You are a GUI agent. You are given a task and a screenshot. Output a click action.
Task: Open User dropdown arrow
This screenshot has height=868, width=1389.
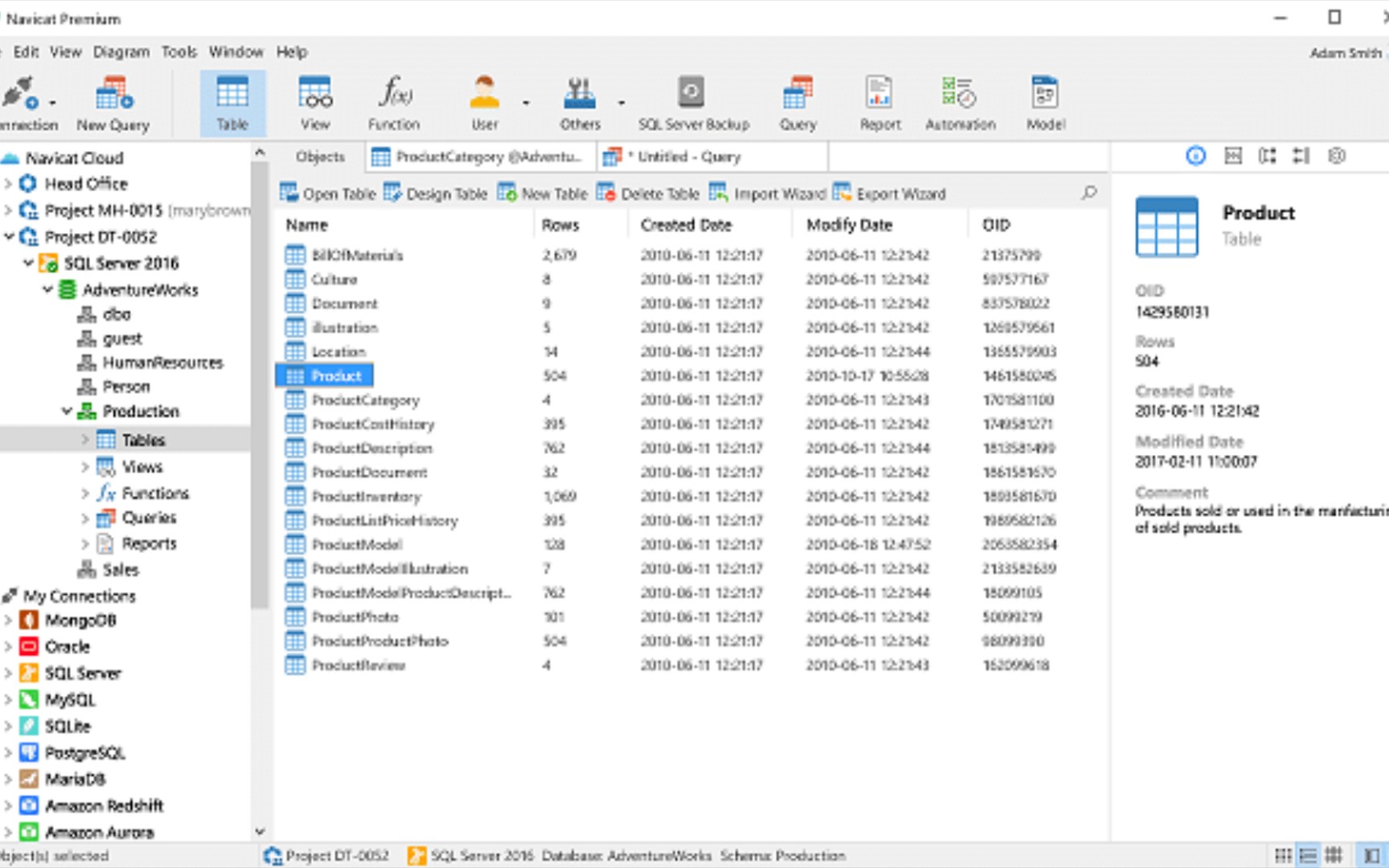point(526,103)
